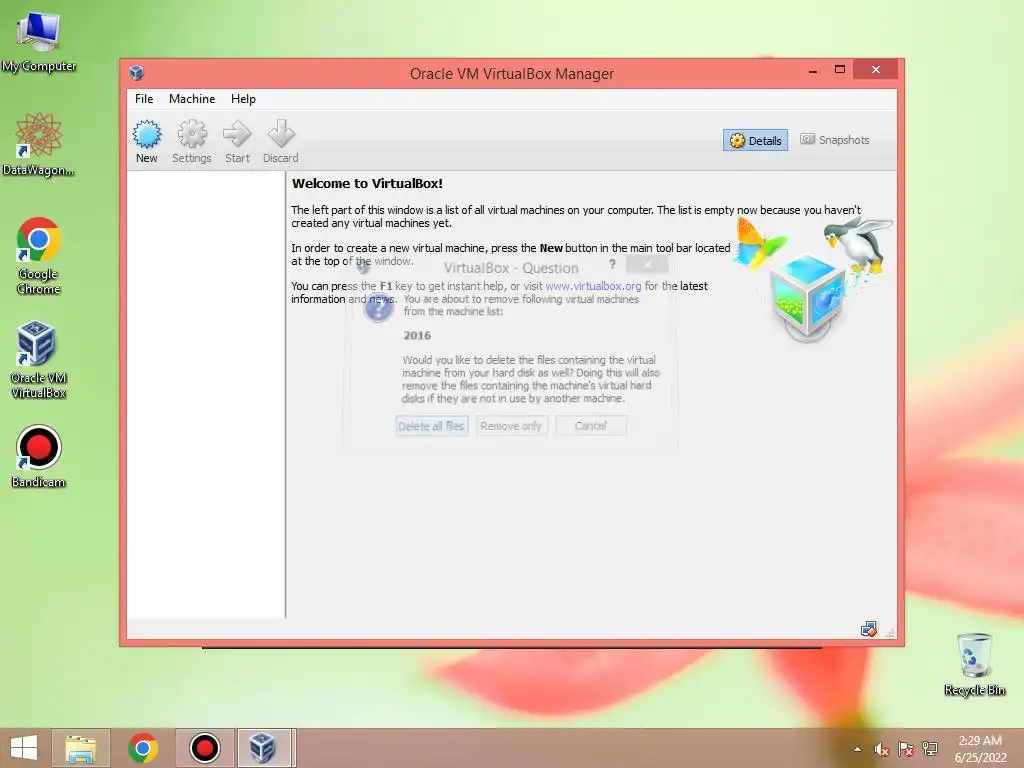
Task: Click the Welcome to VirtualBox! heading
Action: click(x=367, y=184)
